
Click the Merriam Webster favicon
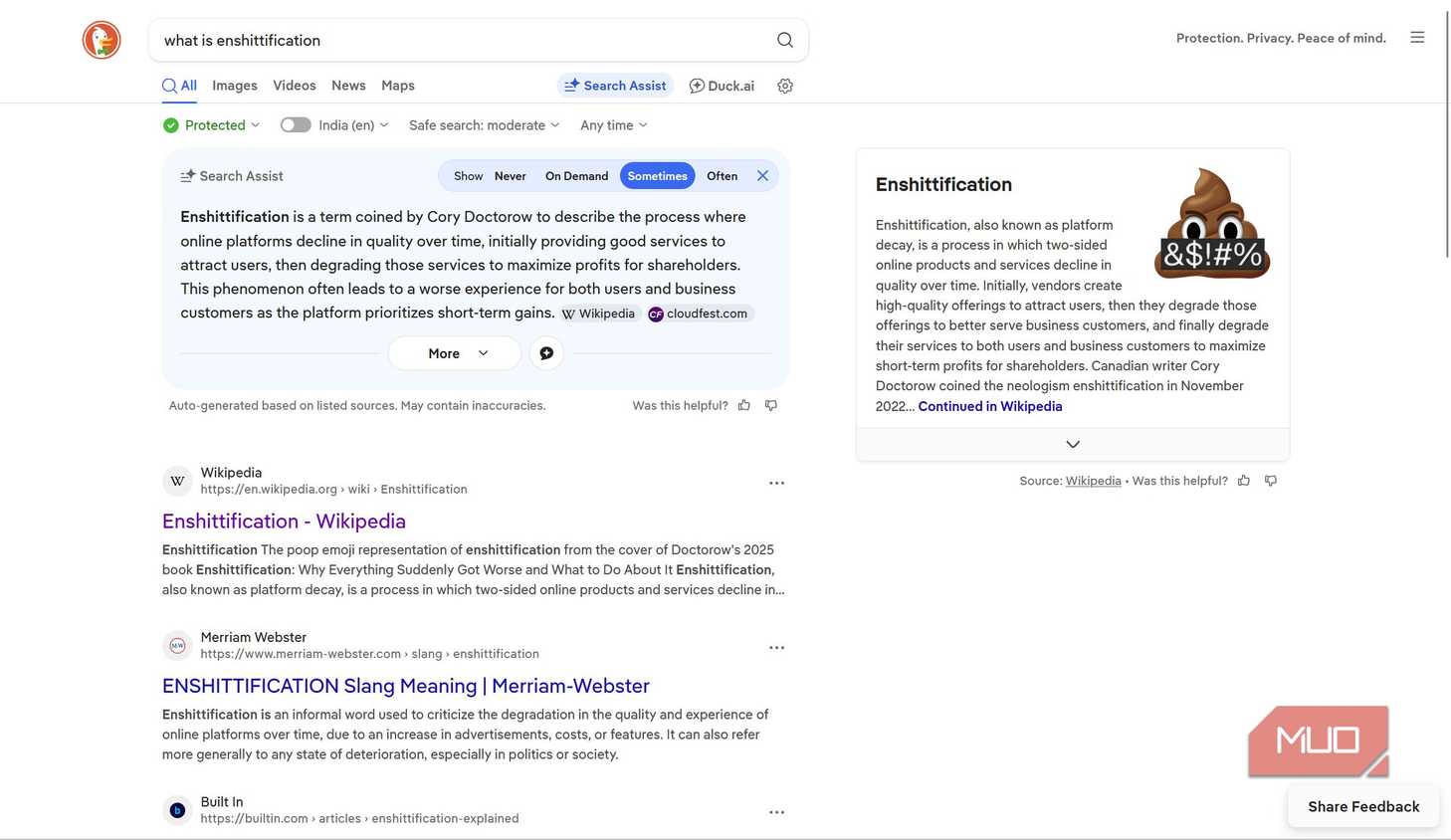[x=177, y=645]
